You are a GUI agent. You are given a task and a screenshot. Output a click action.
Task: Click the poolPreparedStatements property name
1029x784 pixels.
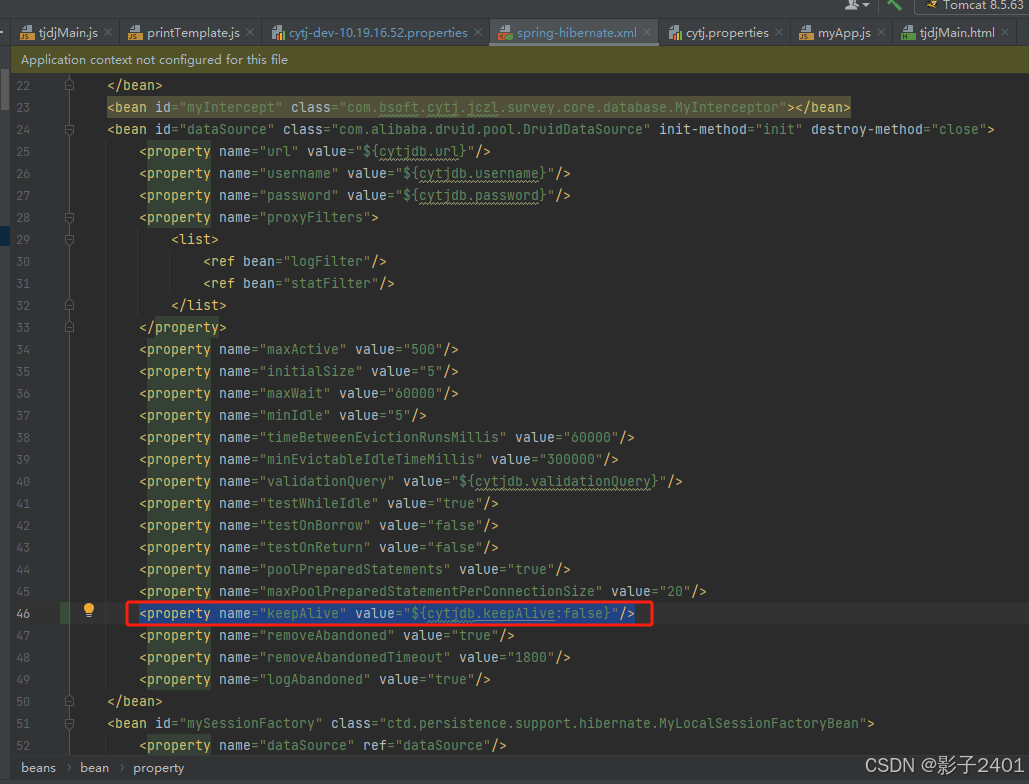pyautogui.click(x=354, y=569)
